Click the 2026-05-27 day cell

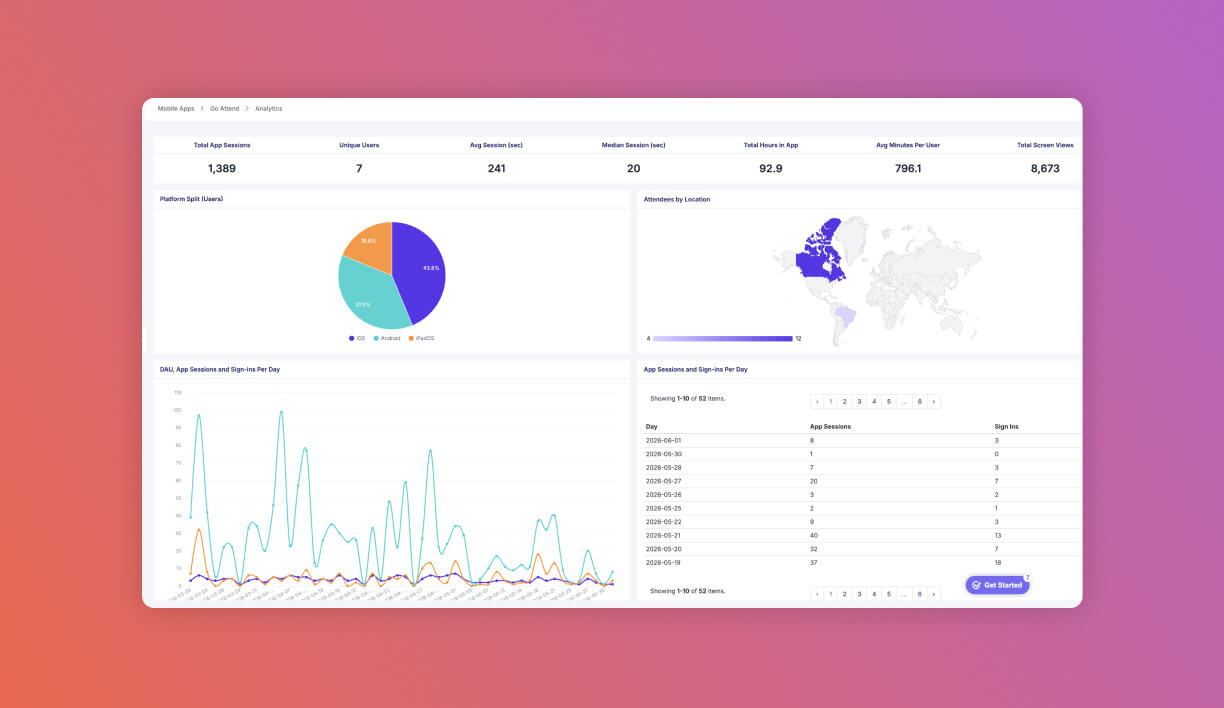coord(664,481)
